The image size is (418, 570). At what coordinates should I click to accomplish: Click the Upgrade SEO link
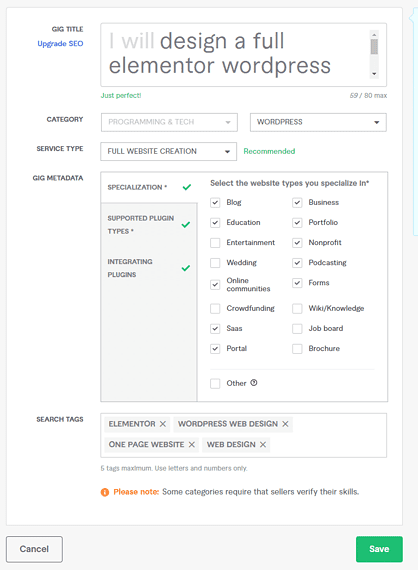pos(60,44)
